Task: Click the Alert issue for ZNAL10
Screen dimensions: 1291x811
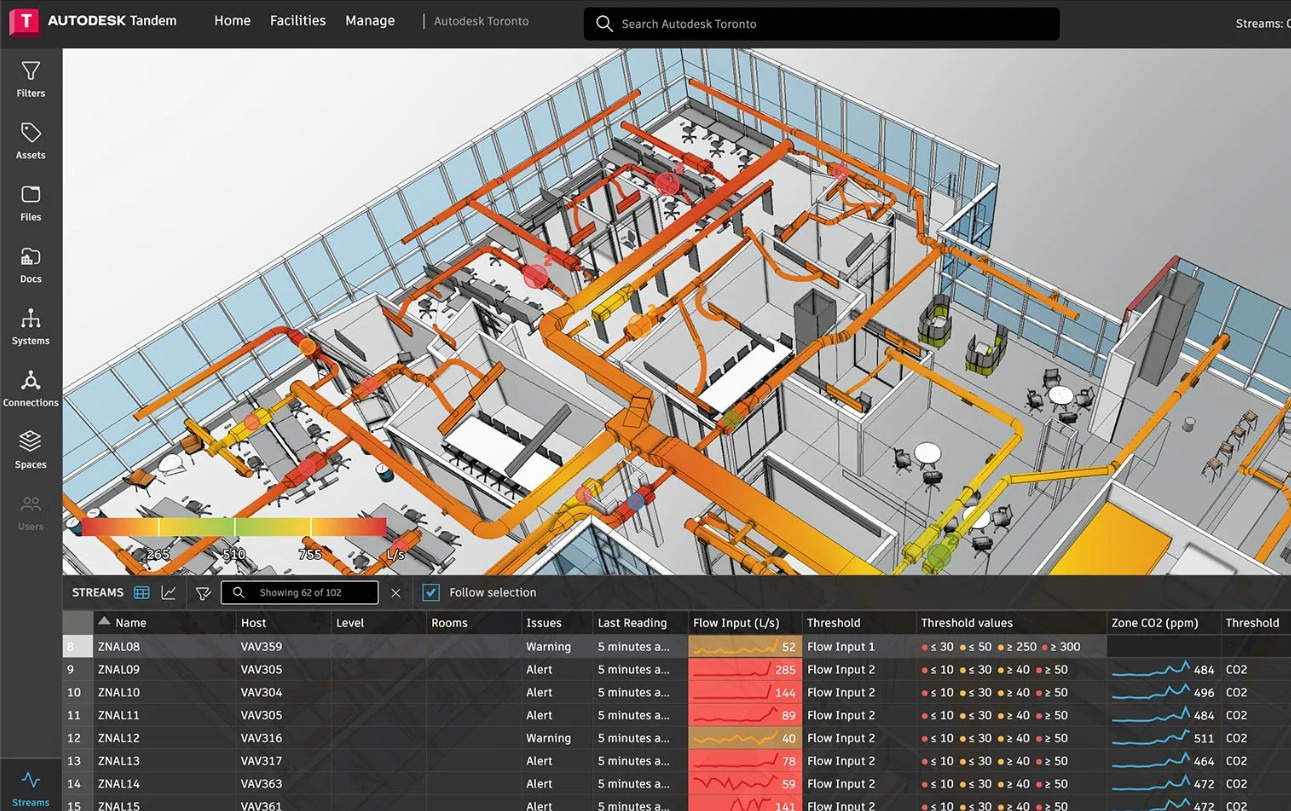Action: pyautogui.click(x=539, y=693)
